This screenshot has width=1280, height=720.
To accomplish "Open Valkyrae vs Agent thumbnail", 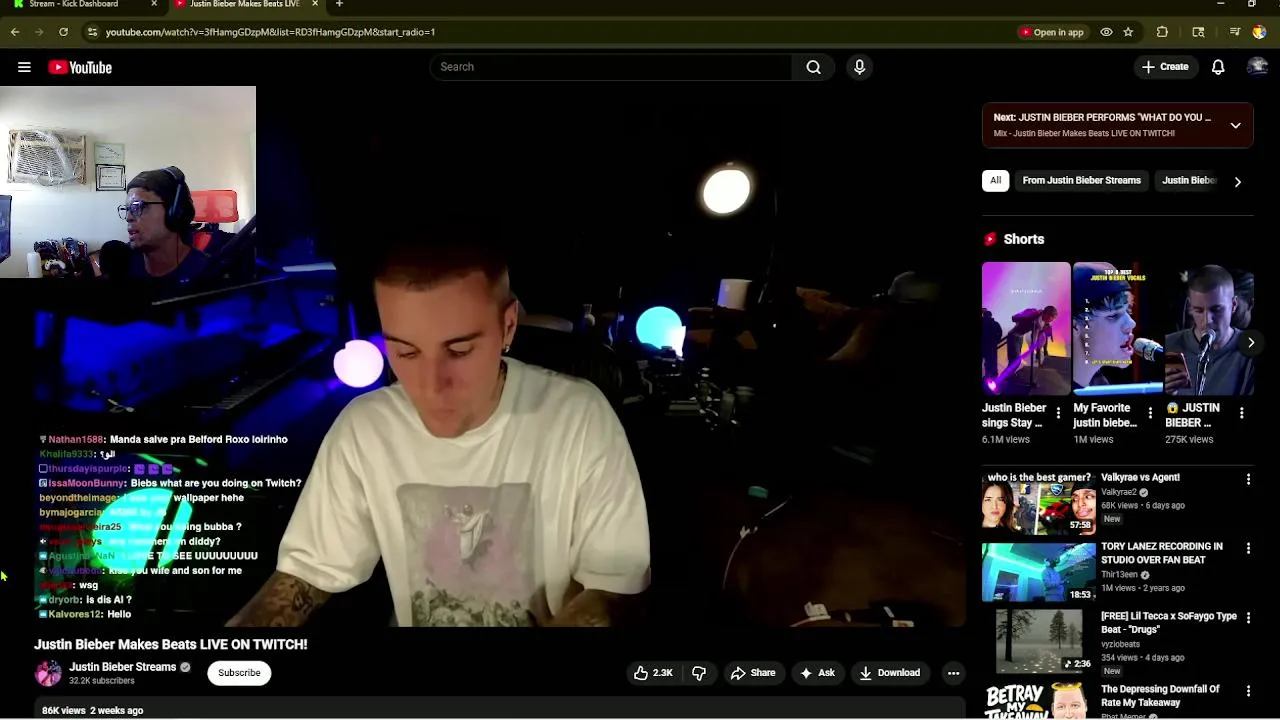I will [1039, 504].
